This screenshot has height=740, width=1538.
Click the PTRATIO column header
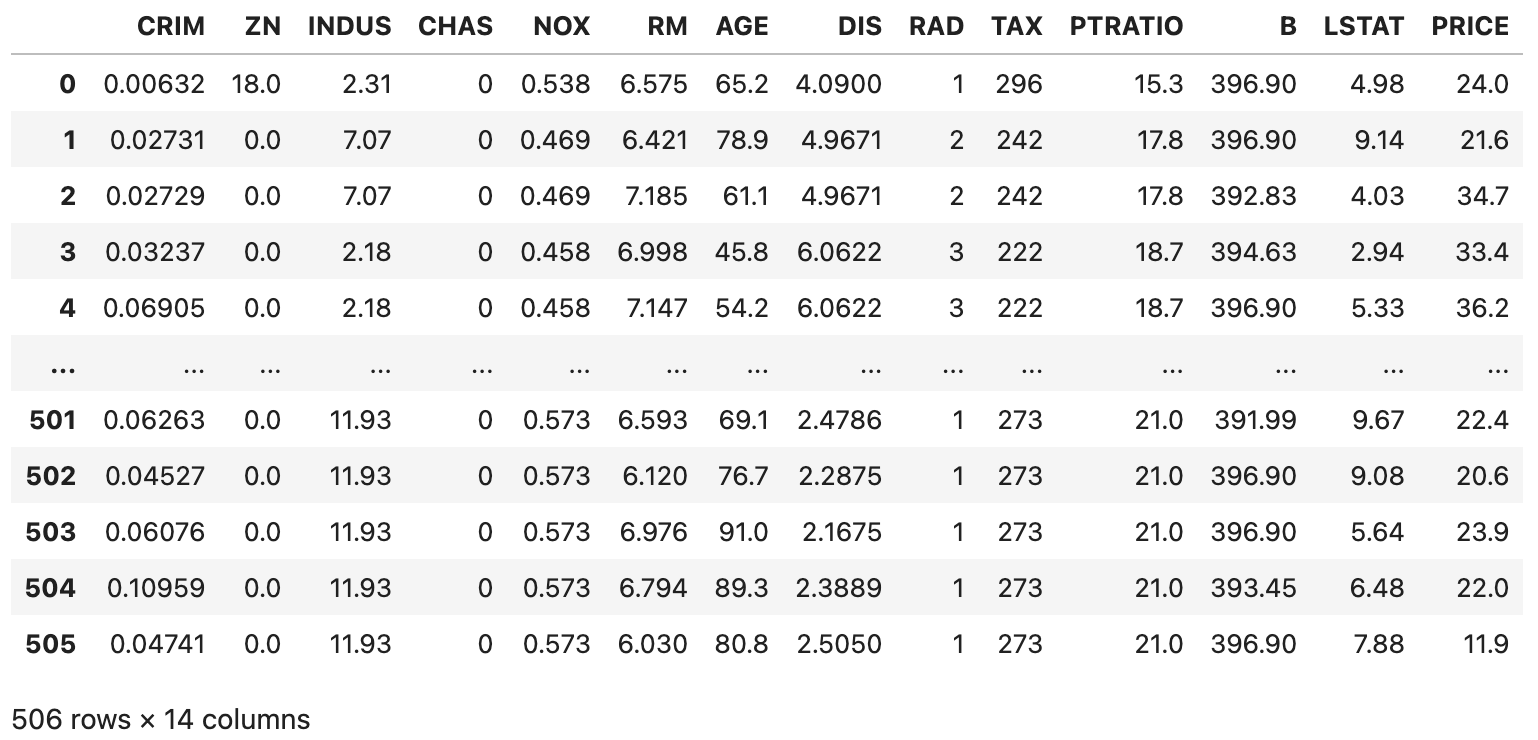tap(1126, 27)
